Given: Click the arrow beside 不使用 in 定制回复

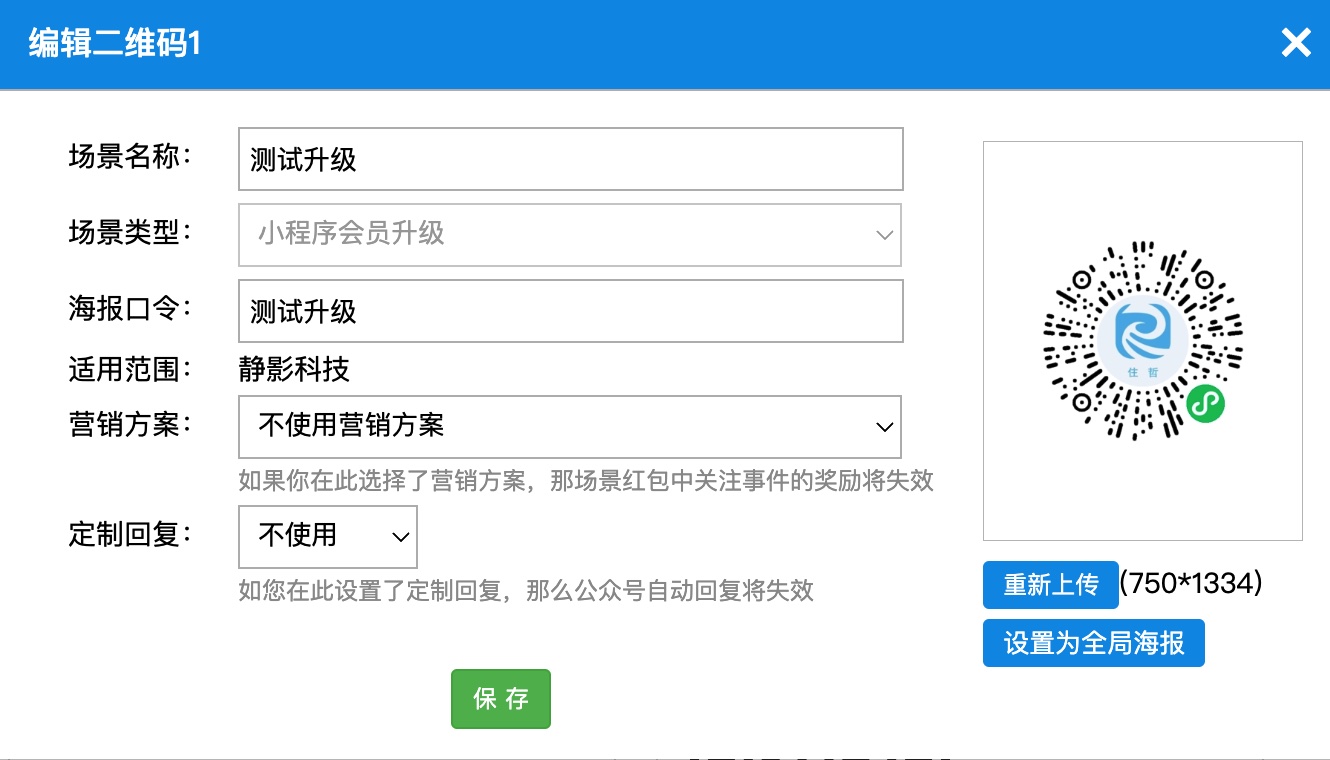Looking at the screenshot, I should tap(400, 537).
